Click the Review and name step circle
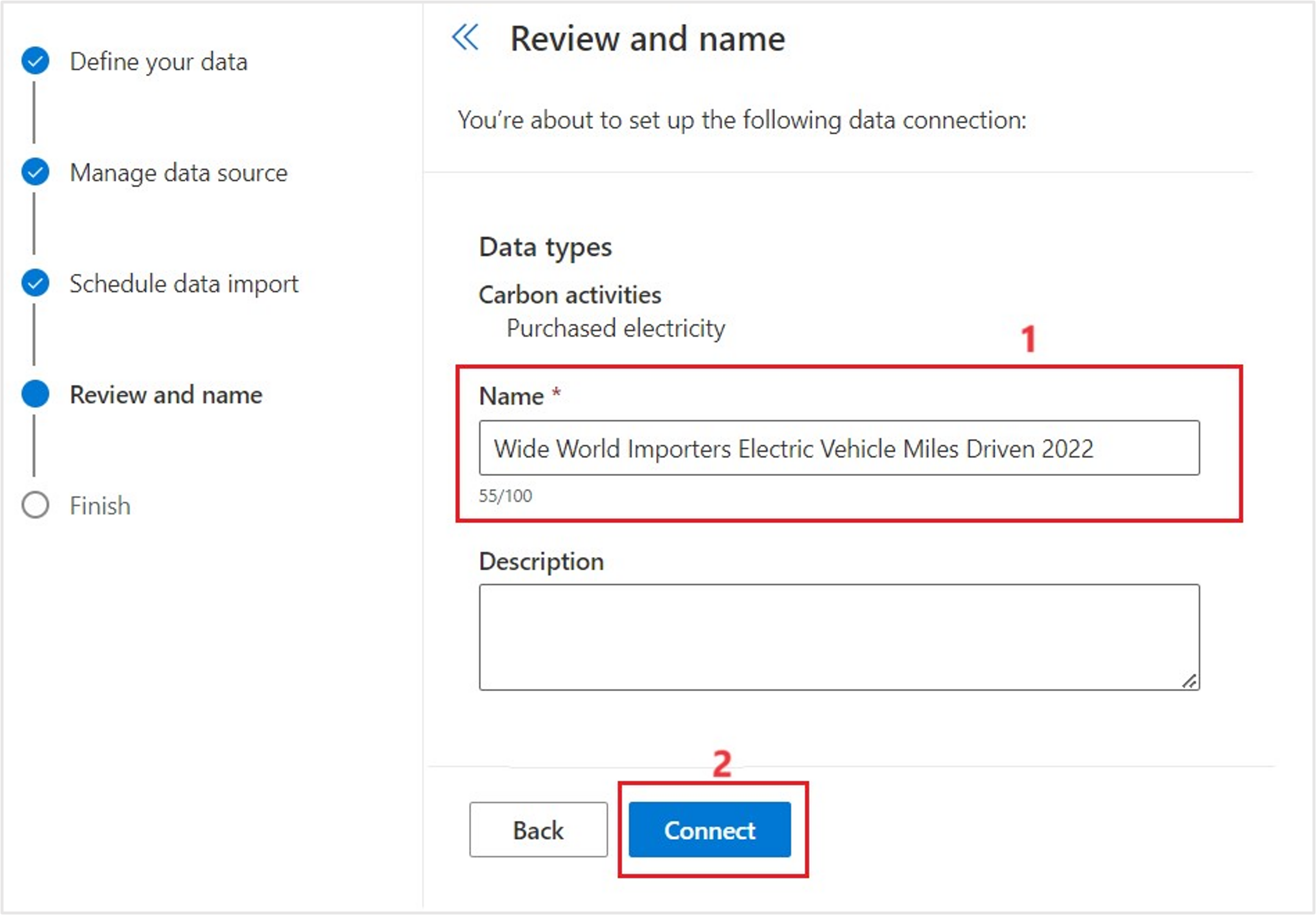Screen dimensions: 1316x915 coord(36,394)
